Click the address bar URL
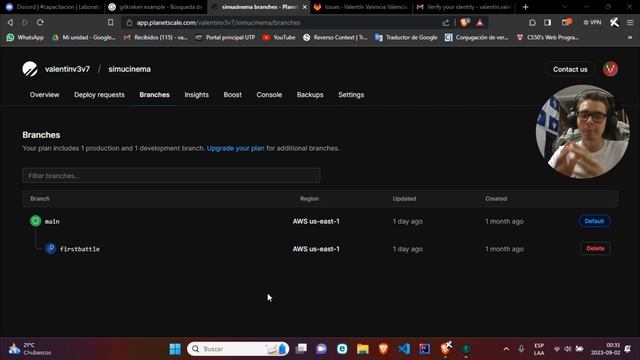Screen dimensions: 640x360 click(x=218, y=23)
